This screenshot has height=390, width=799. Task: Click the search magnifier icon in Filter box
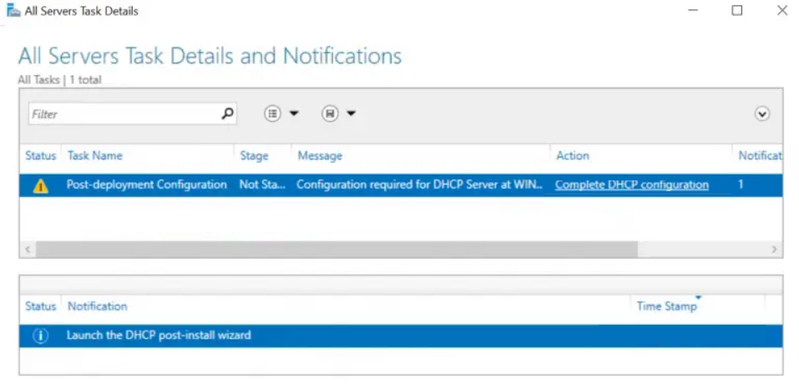[227, 114]
